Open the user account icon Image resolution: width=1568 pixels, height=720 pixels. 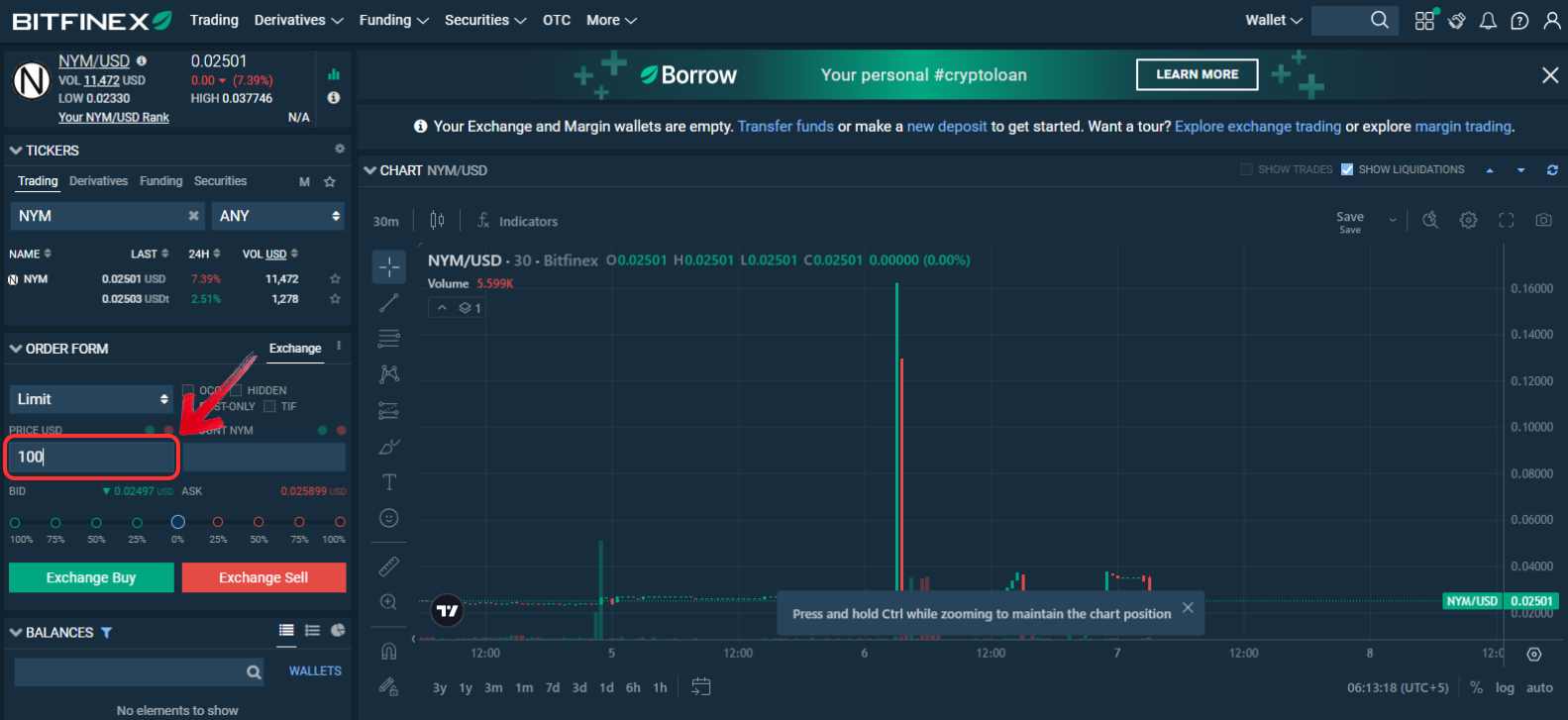[x=1551, y=21]
